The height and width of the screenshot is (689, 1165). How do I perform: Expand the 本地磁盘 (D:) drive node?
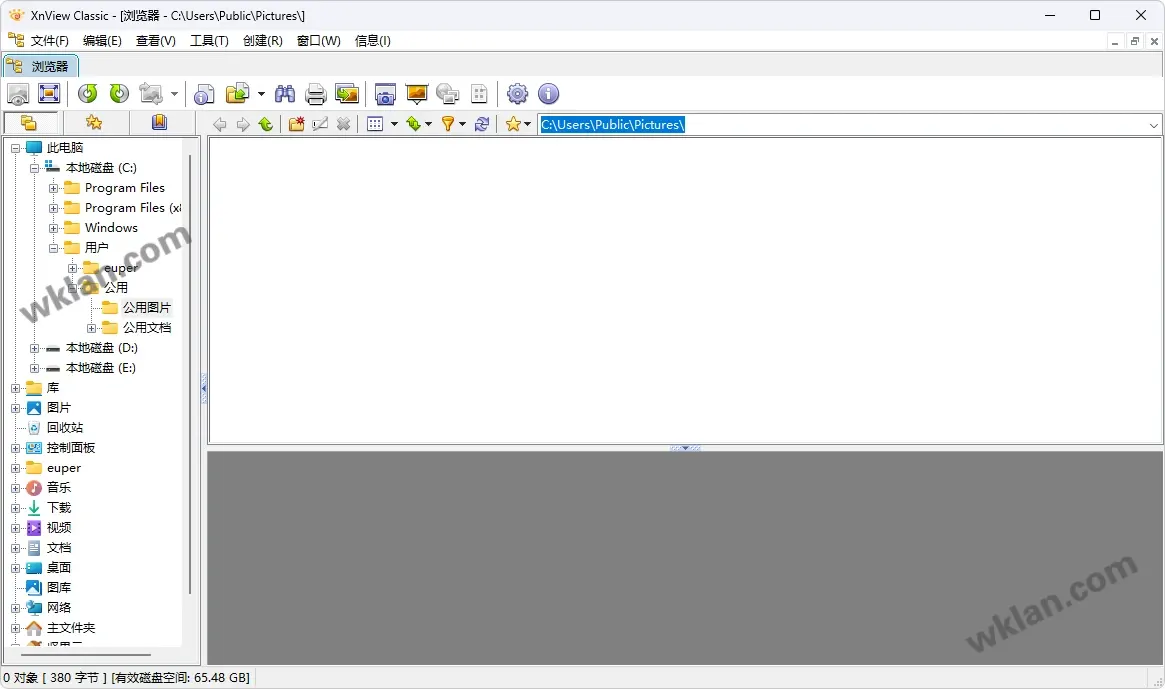tap(34, 348)
